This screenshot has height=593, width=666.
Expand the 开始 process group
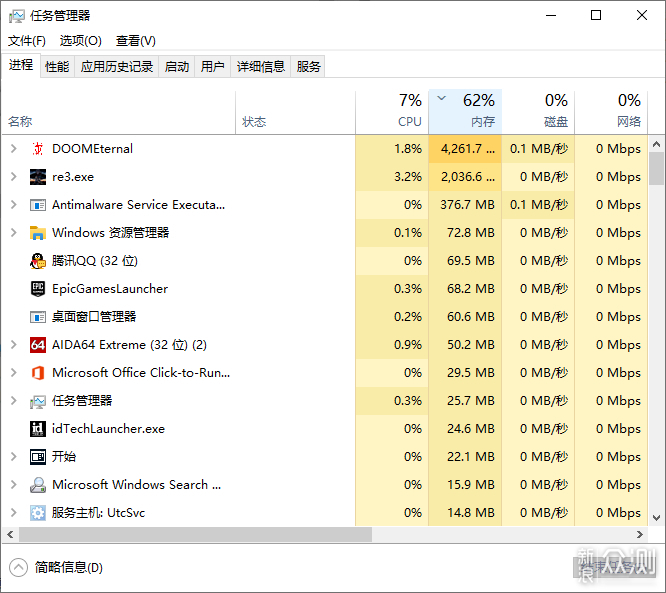point(14,457)
